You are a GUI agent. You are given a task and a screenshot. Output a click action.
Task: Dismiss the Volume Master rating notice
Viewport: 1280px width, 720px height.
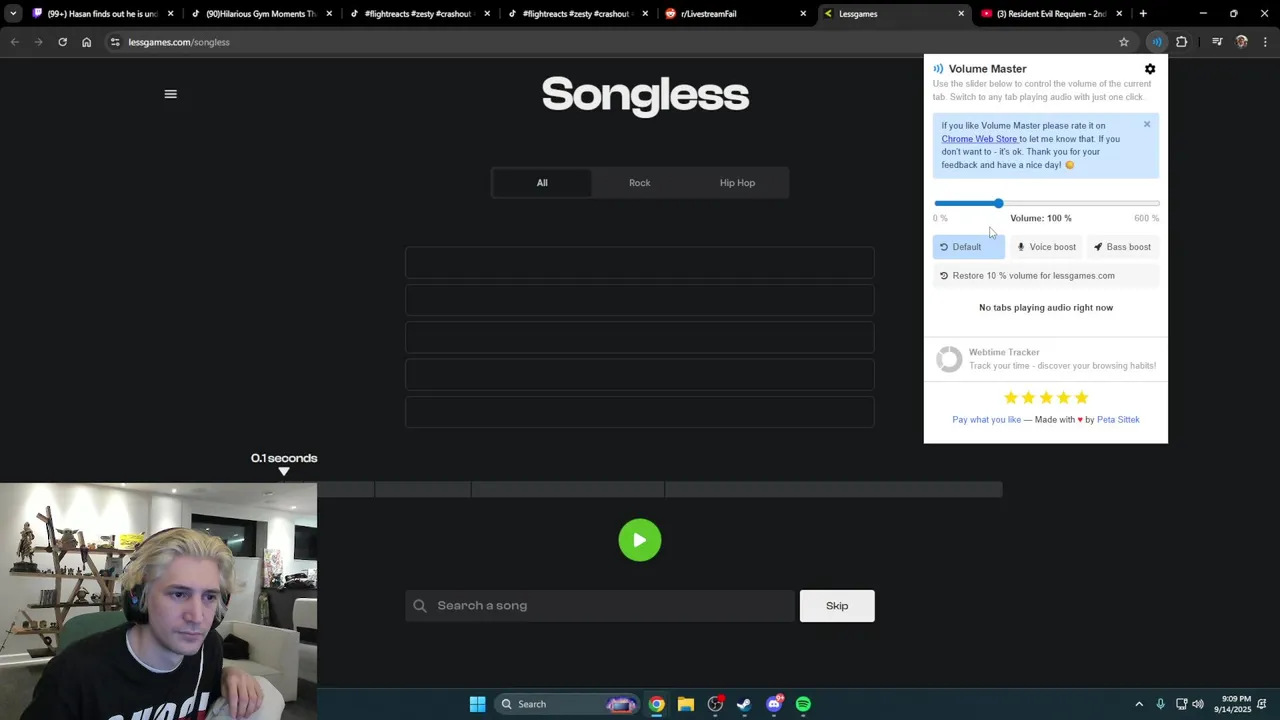1147,124
